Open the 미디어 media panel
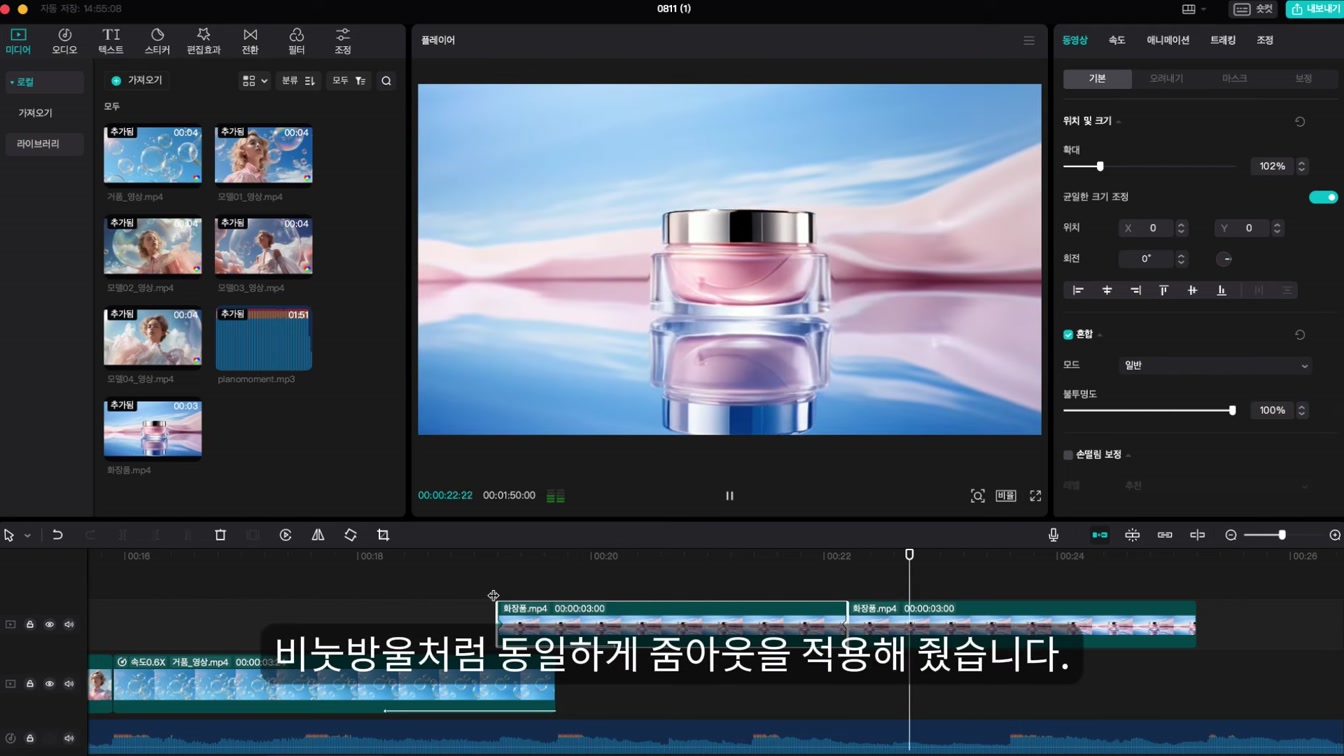Screen dimensions: 1344x756 tap(18, 41)
